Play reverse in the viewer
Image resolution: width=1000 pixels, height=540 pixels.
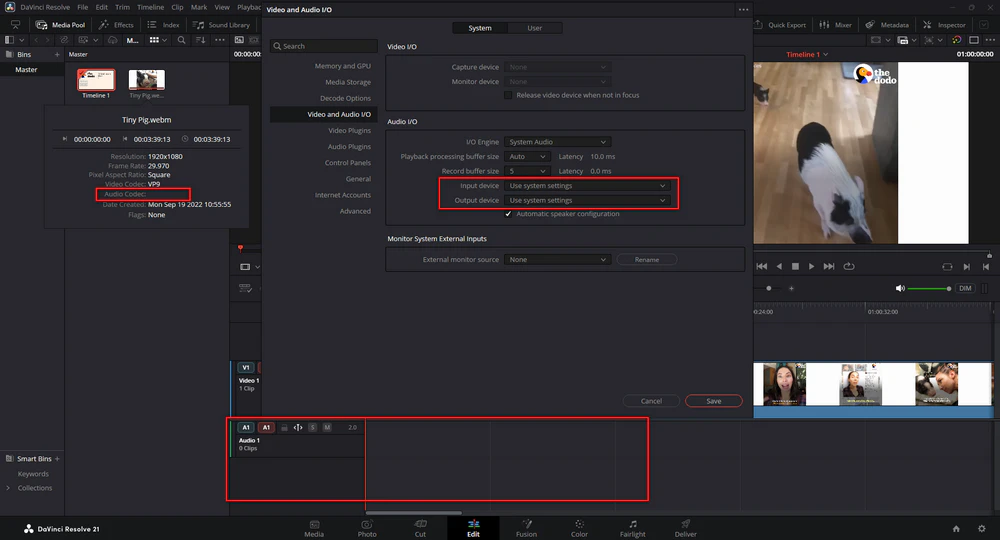click(x=779, y=266)
